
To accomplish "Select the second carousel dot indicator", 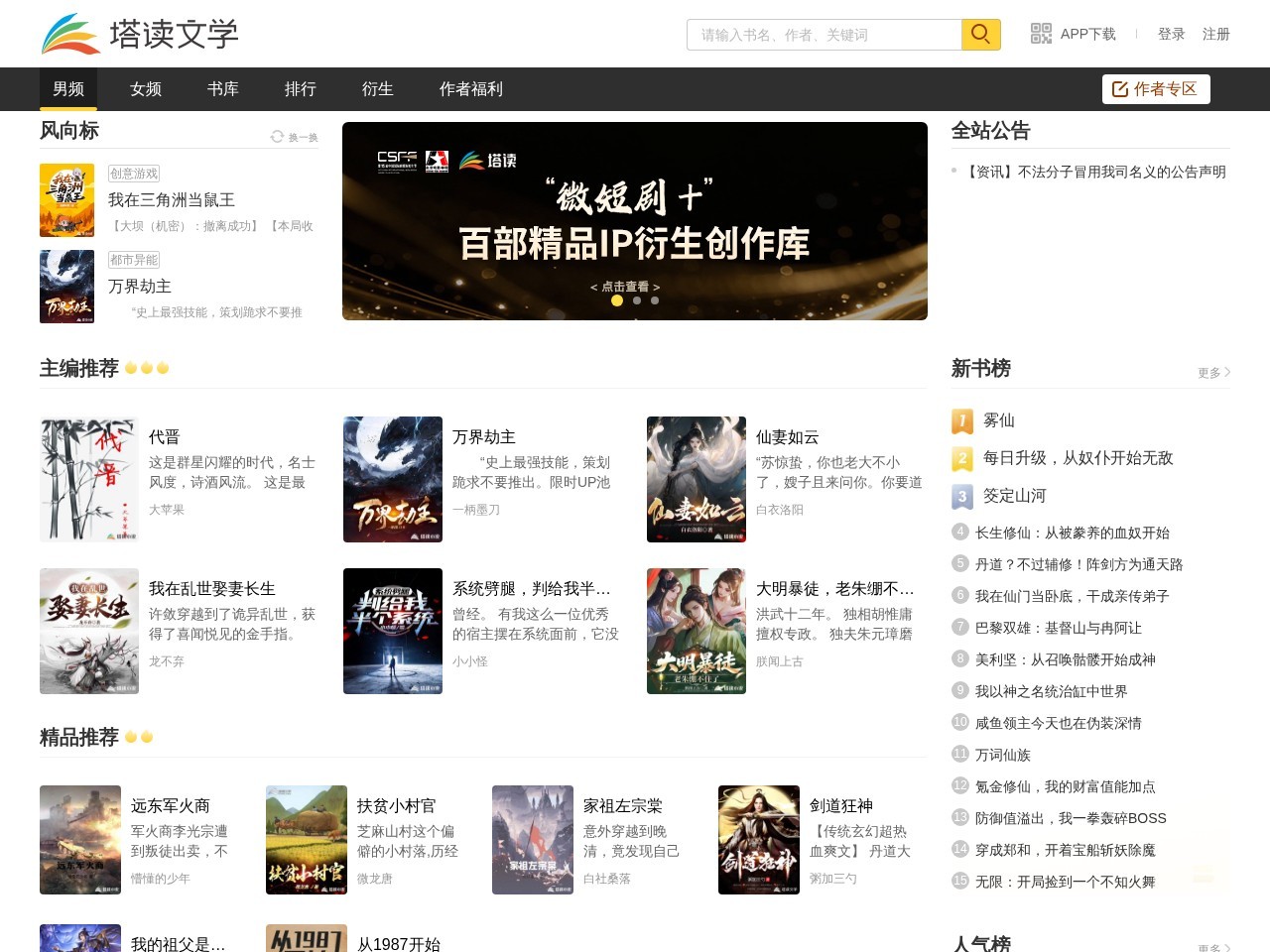I will point(637,300).
